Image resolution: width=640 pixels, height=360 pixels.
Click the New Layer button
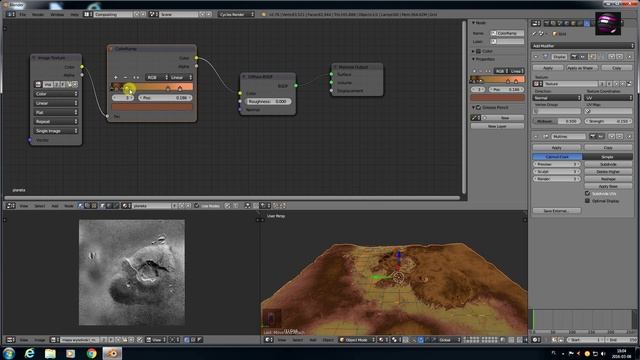497,126
